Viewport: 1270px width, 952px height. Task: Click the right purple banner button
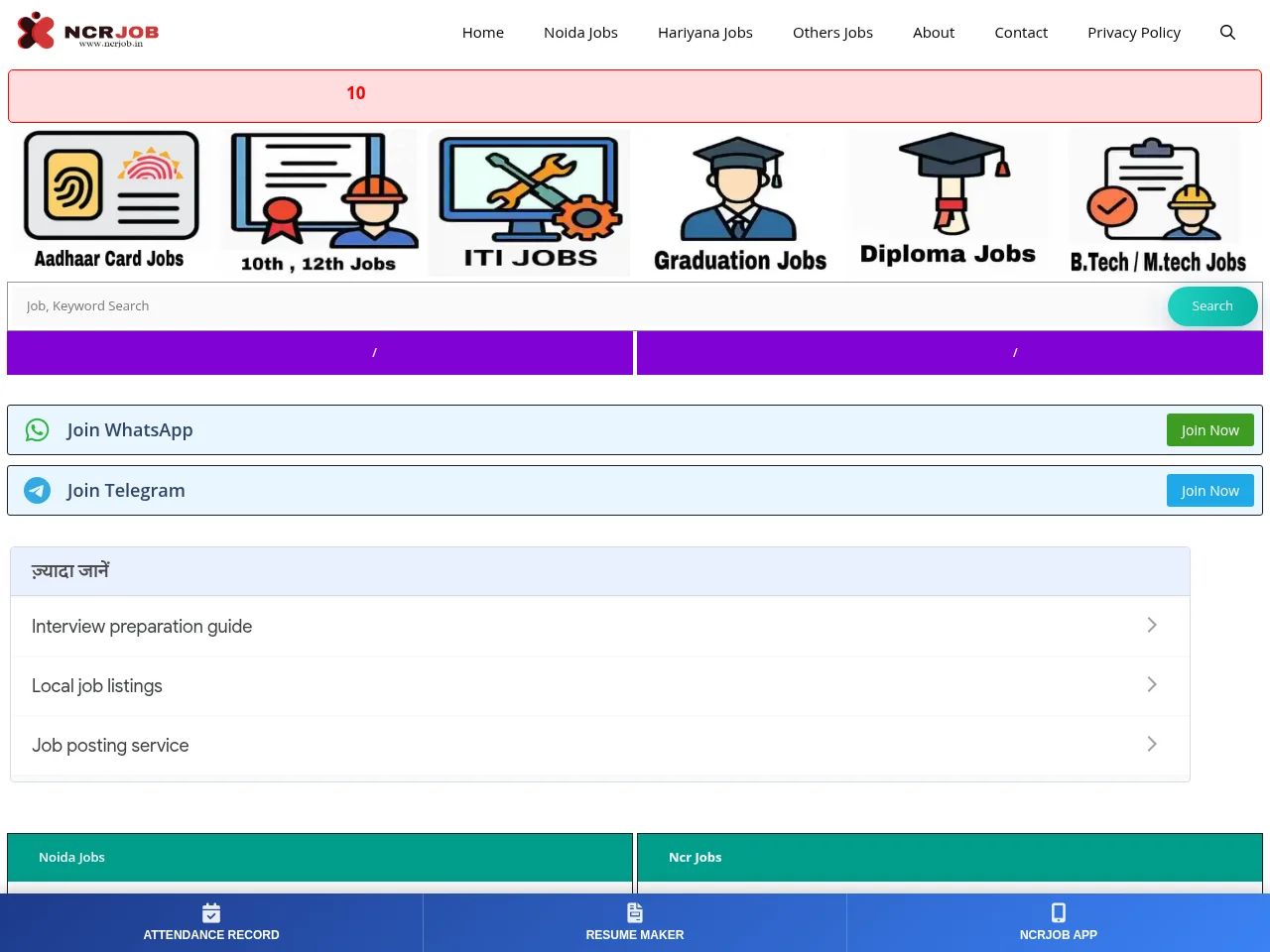click(x=950, y=353)
